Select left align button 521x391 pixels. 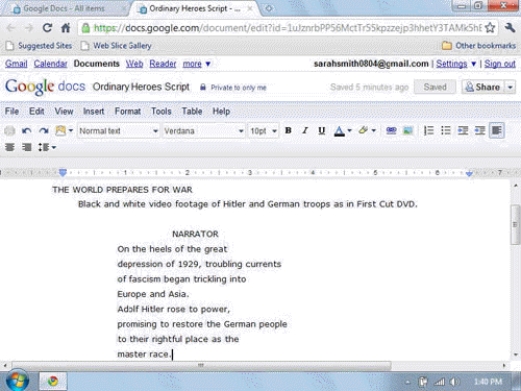point(497,131)
